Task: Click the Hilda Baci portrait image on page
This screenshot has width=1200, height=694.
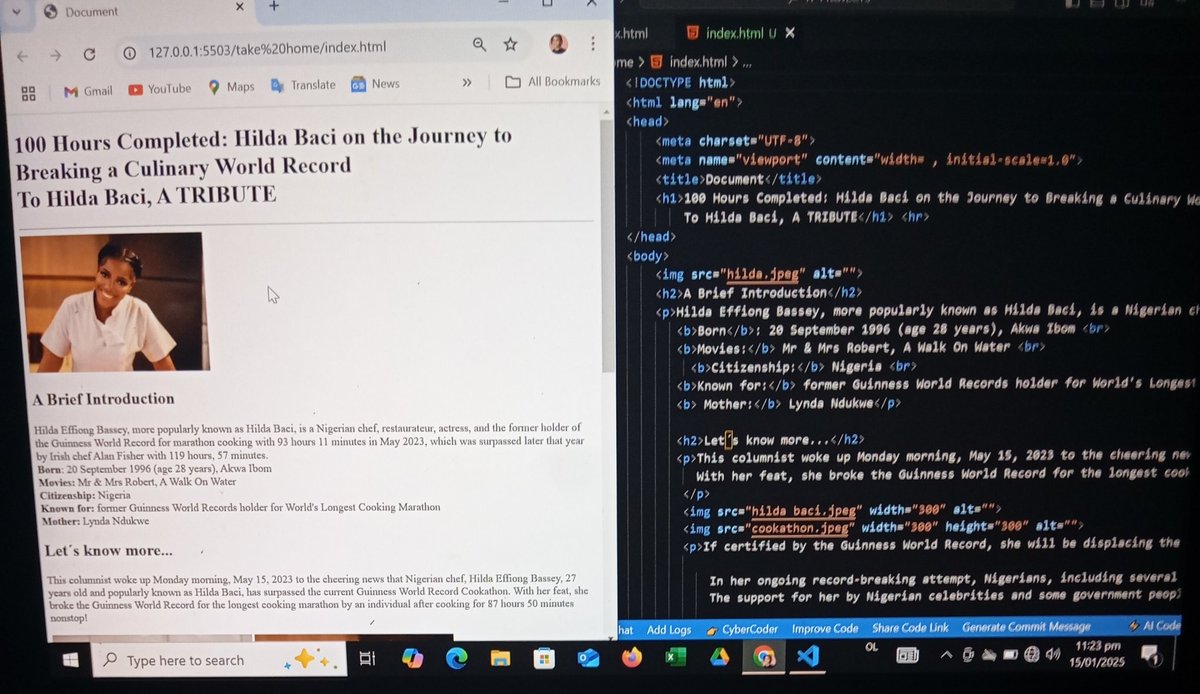Action: click(114, 302)
